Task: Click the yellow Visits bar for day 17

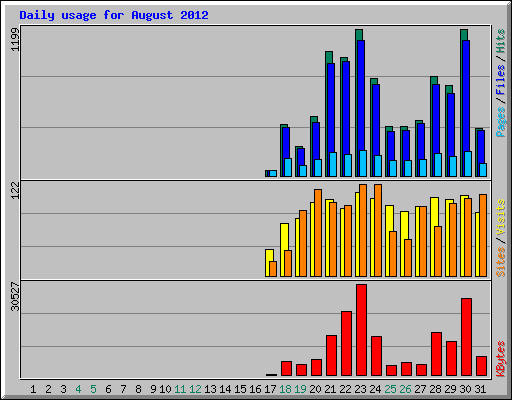Action: coord(268,263)
